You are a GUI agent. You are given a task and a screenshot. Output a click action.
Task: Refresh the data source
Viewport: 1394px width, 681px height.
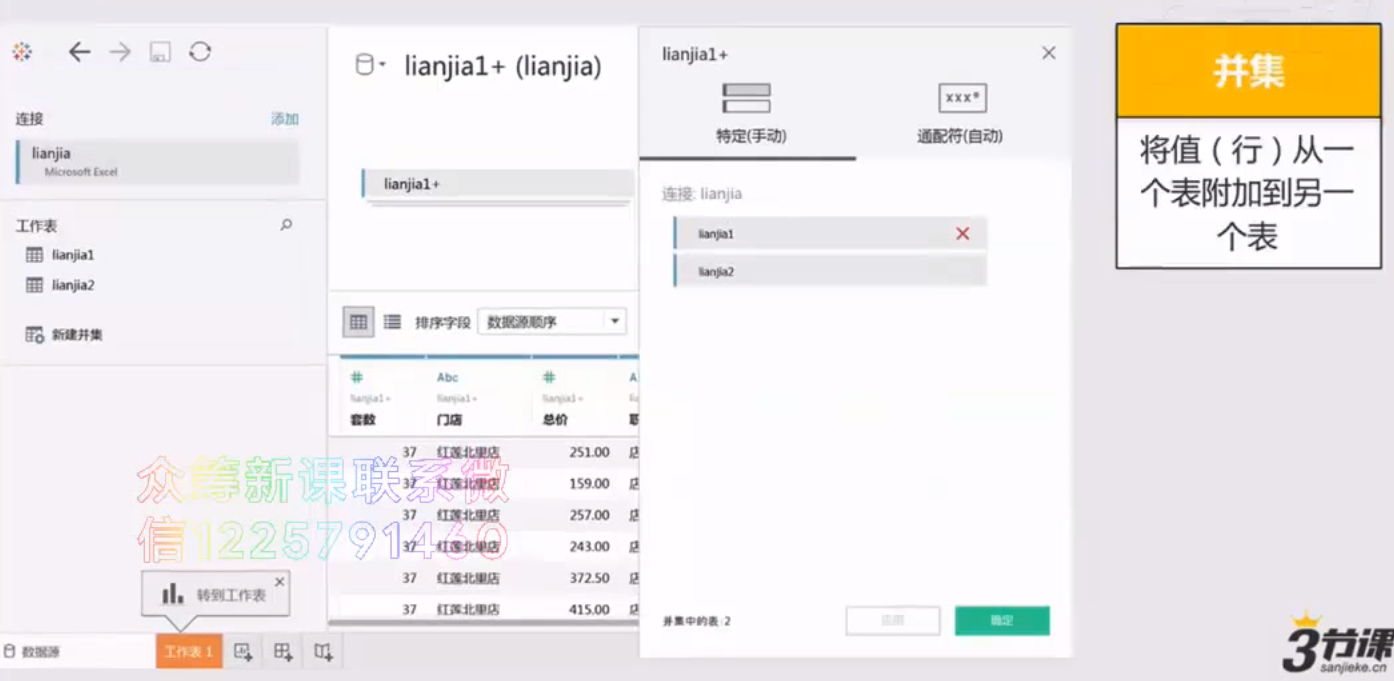[200, 52]
